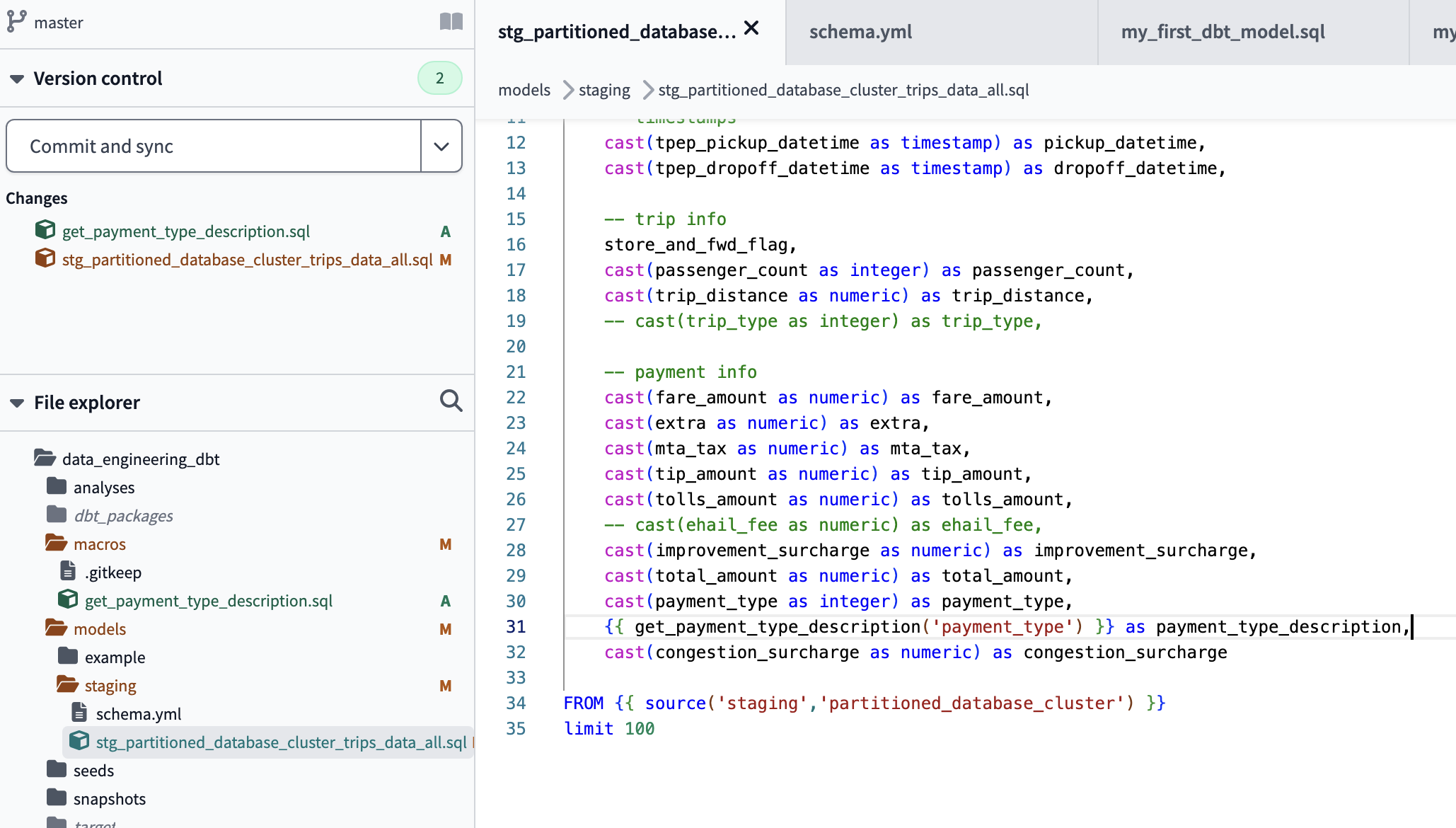Viewport: 1456px width, 828px height.
Task: Select stg_partitioned_database_cluster_trips_data_all.sql in file tree
Action: point(281,742)
